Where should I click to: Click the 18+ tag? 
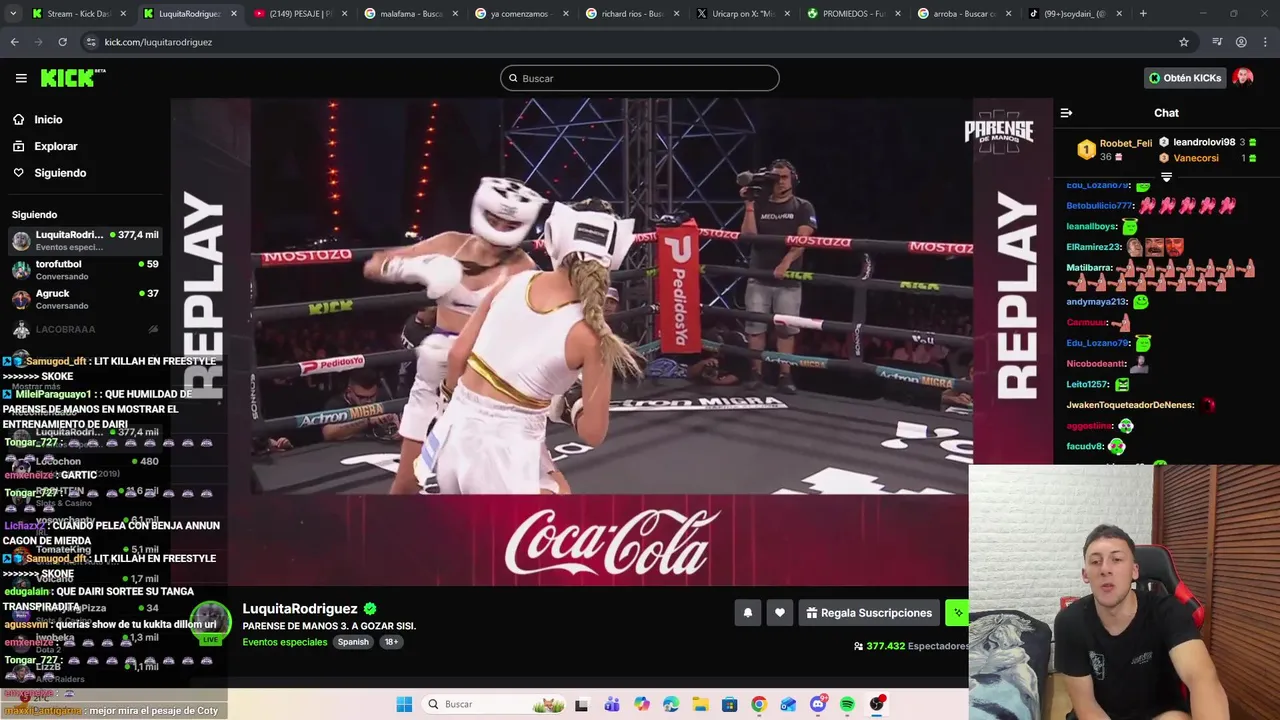coord(391,642)
